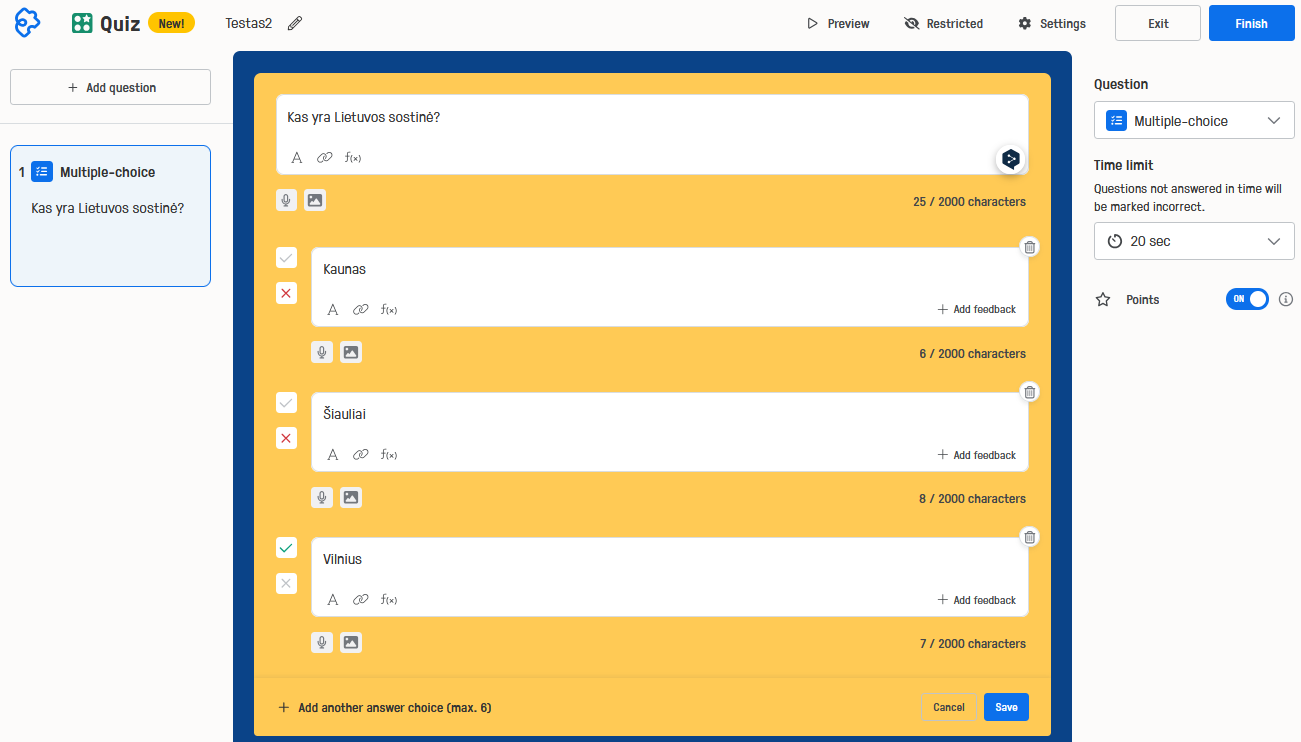Open the formula editor for Kaunas answer
Image resolution: width=1301 pixels, height=742 pixels.
click(x=389, y=310)
